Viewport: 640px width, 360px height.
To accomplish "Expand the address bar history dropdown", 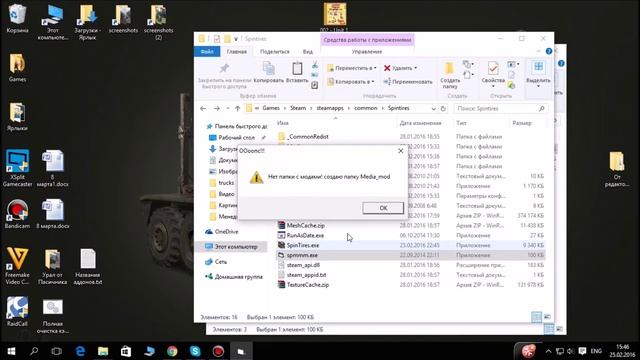I will pos(433,109).
